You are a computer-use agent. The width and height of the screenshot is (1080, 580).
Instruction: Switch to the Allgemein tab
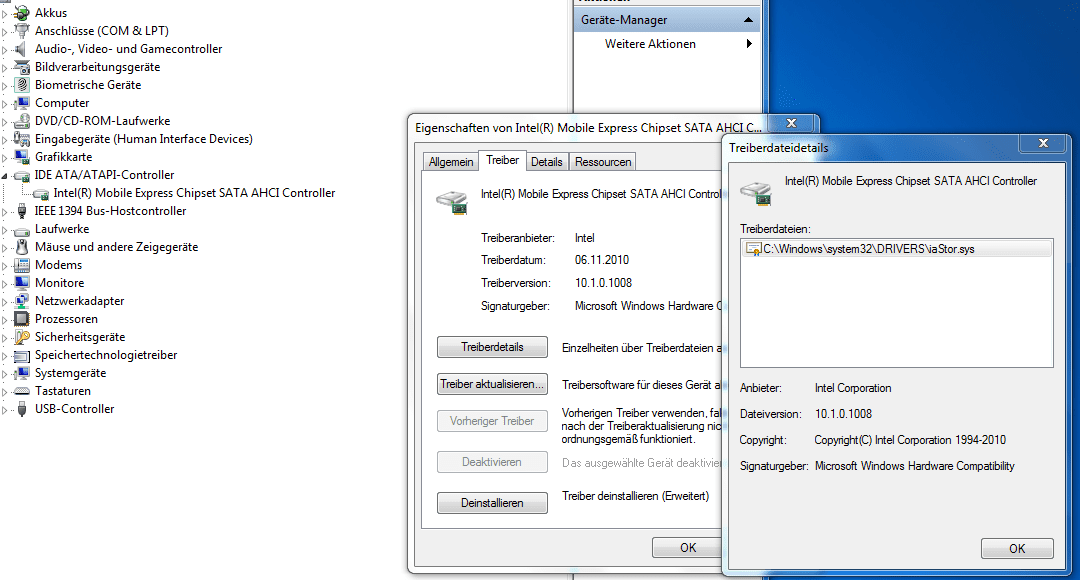point(450,162)
